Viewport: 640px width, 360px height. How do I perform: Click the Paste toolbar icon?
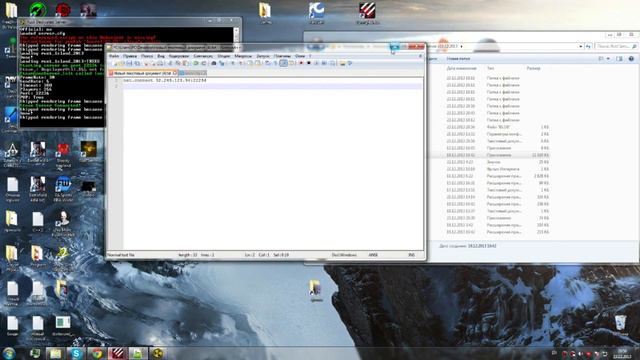[185, 63]
